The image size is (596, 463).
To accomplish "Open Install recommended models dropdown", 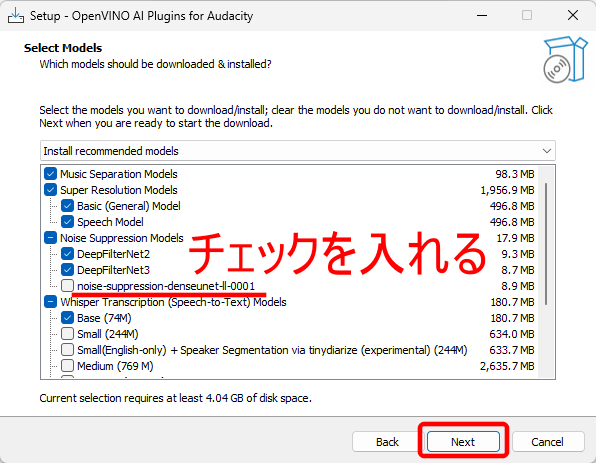I will tap(298, 151).
